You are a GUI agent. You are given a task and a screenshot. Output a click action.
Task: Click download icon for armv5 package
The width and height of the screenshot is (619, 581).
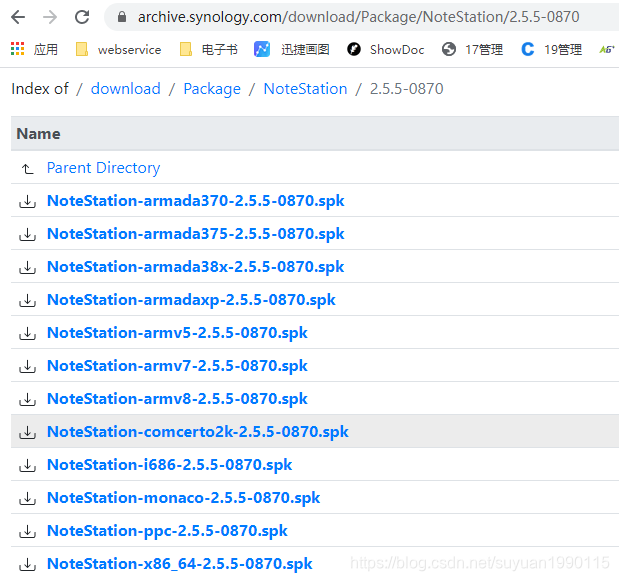click(x=27, y=334)
